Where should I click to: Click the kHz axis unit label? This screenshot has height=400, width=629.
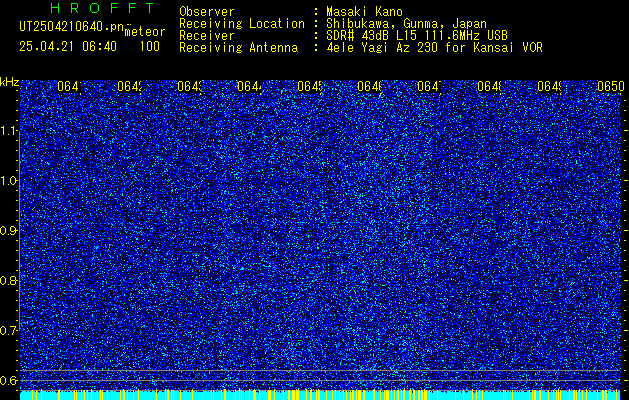point(10,83)
